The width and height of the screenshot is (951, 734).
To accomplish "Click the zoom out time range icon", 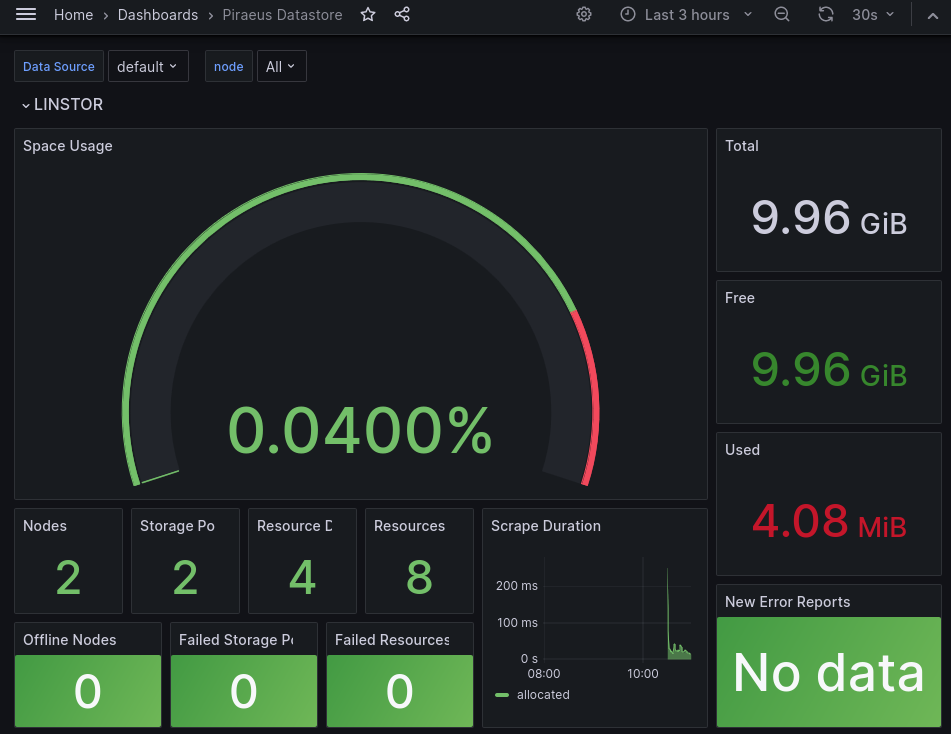I will point(782,15).
